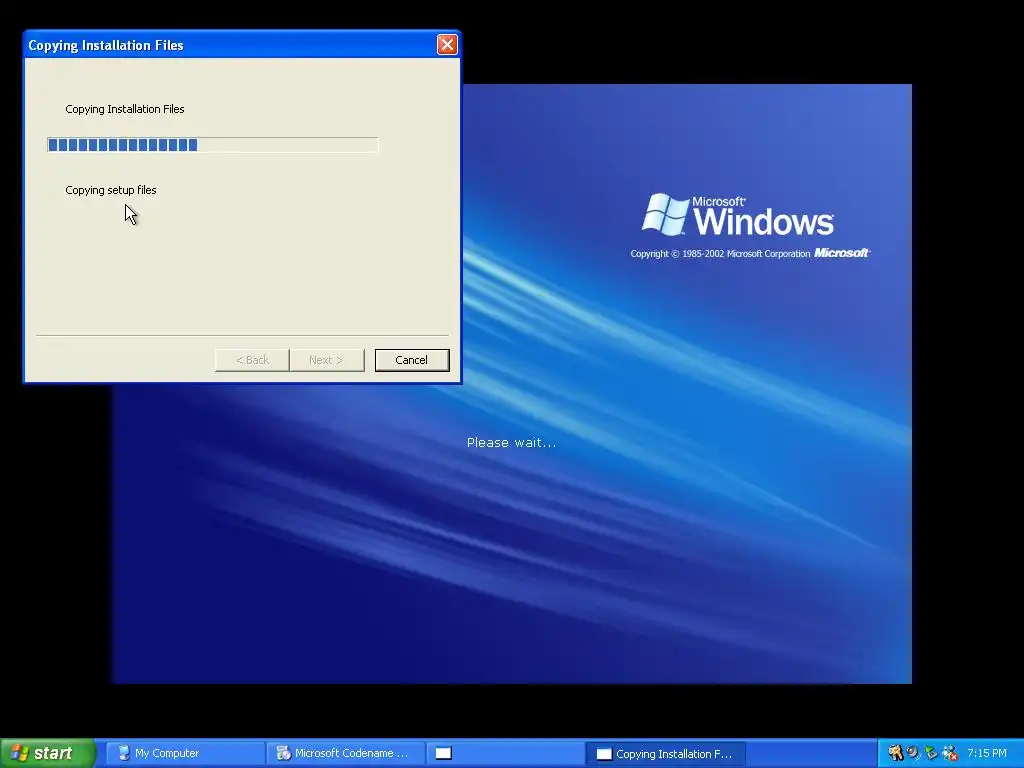Click the activation keys tray icon

[x=895, y=753]
